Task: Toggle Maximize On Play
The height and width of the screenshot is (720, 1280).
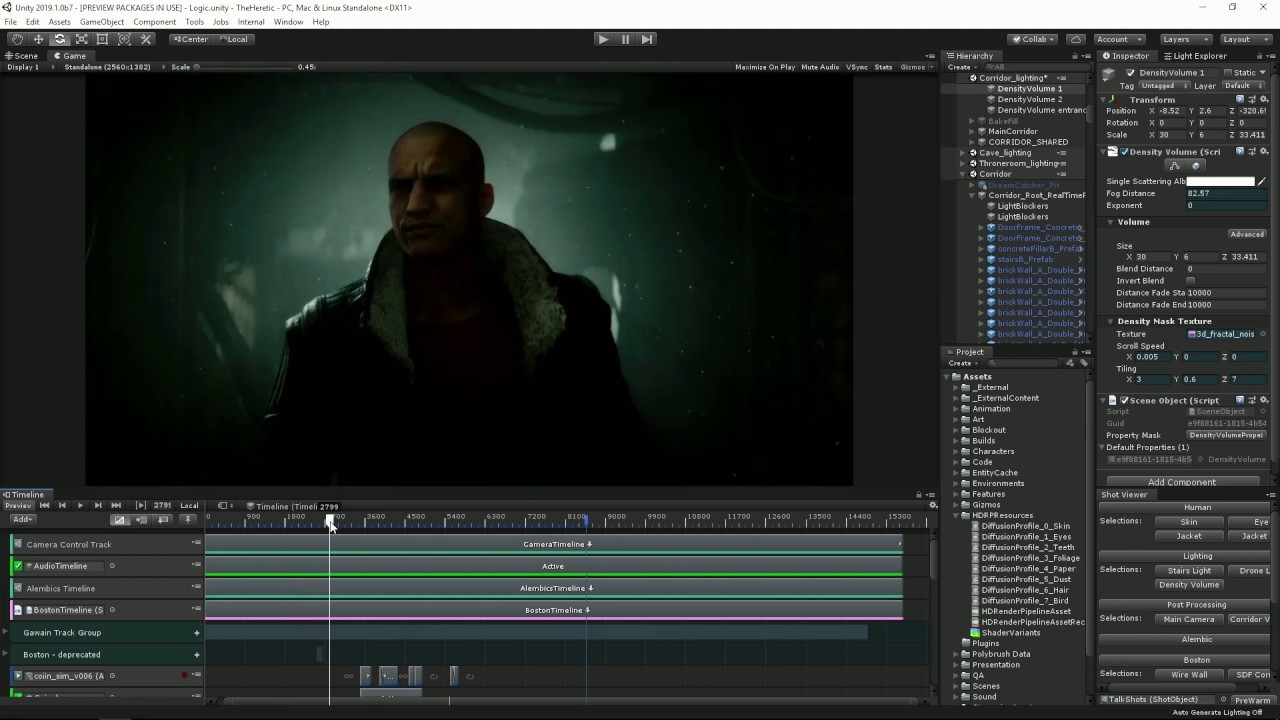Action: pyautogui.click(x=765, y=67)
